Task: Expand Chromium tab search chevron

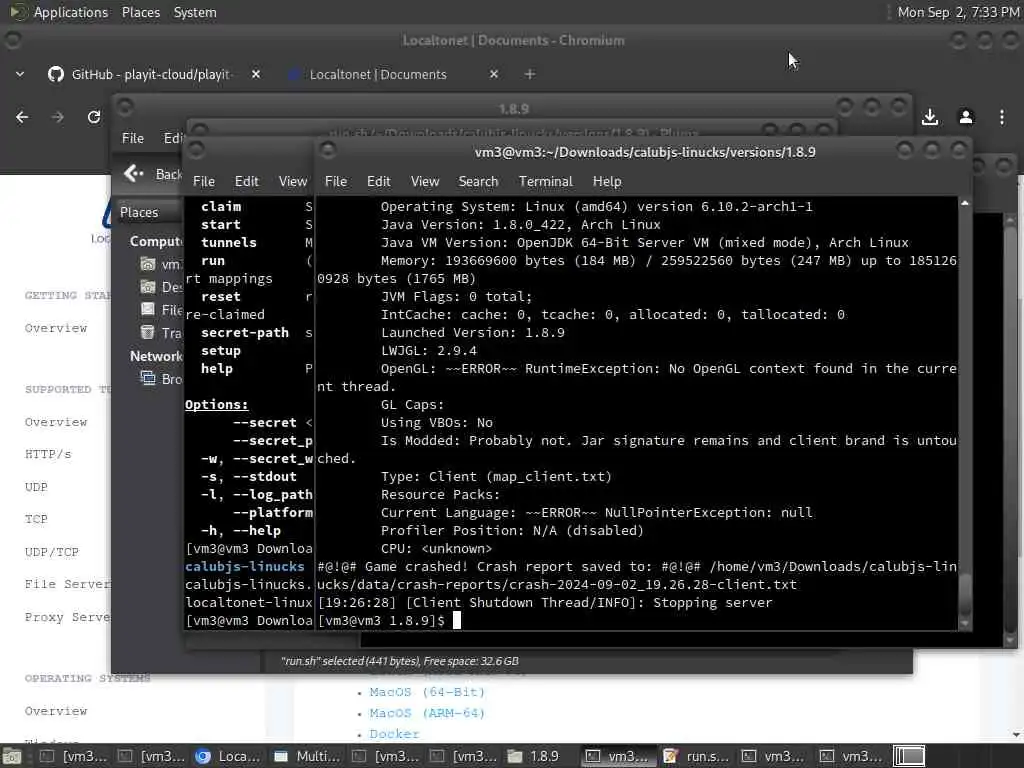Action: [20, 74]
